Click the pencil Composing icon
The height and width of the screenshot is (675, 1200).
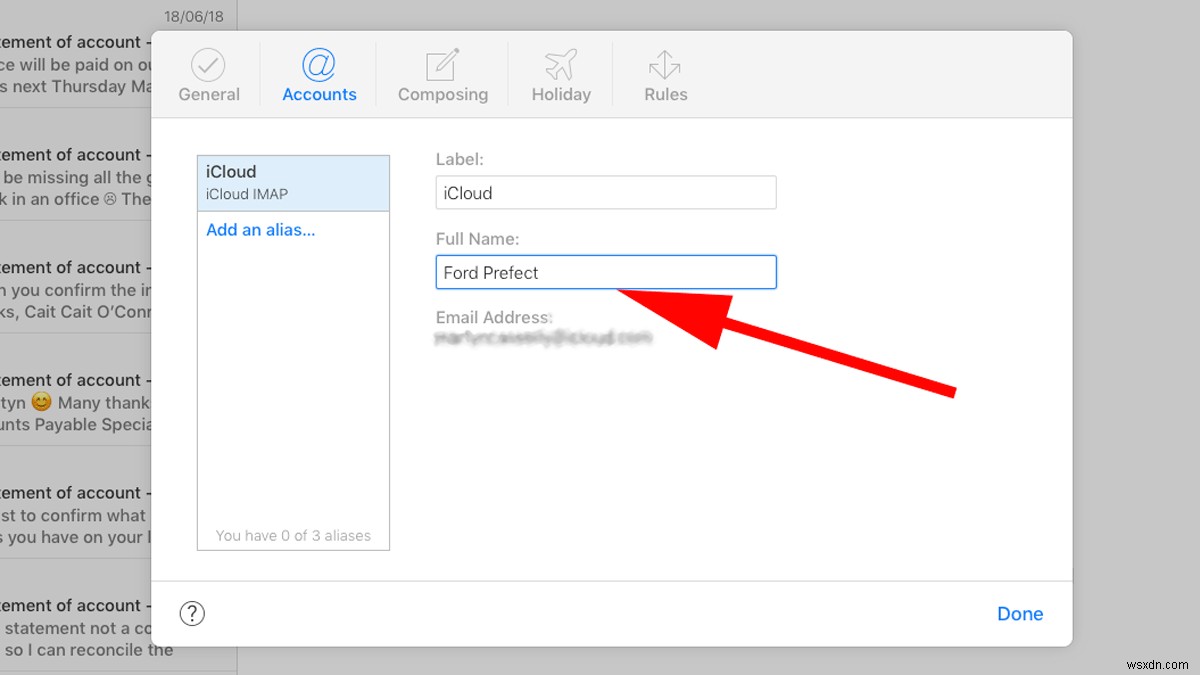443,62
